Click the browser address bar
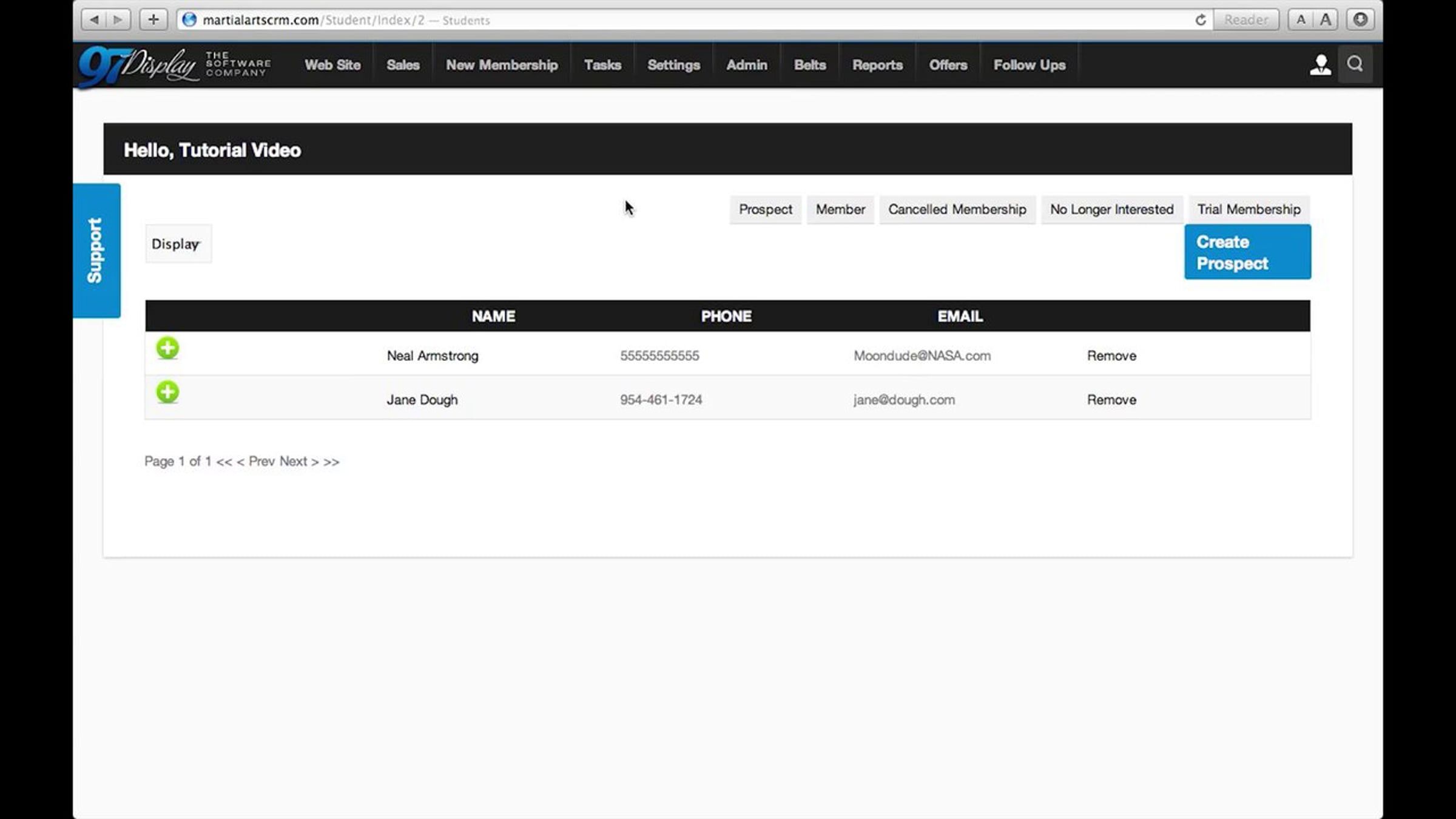Image resolution: width=1456 pixels, height=819 pixels. click(667, 20)
